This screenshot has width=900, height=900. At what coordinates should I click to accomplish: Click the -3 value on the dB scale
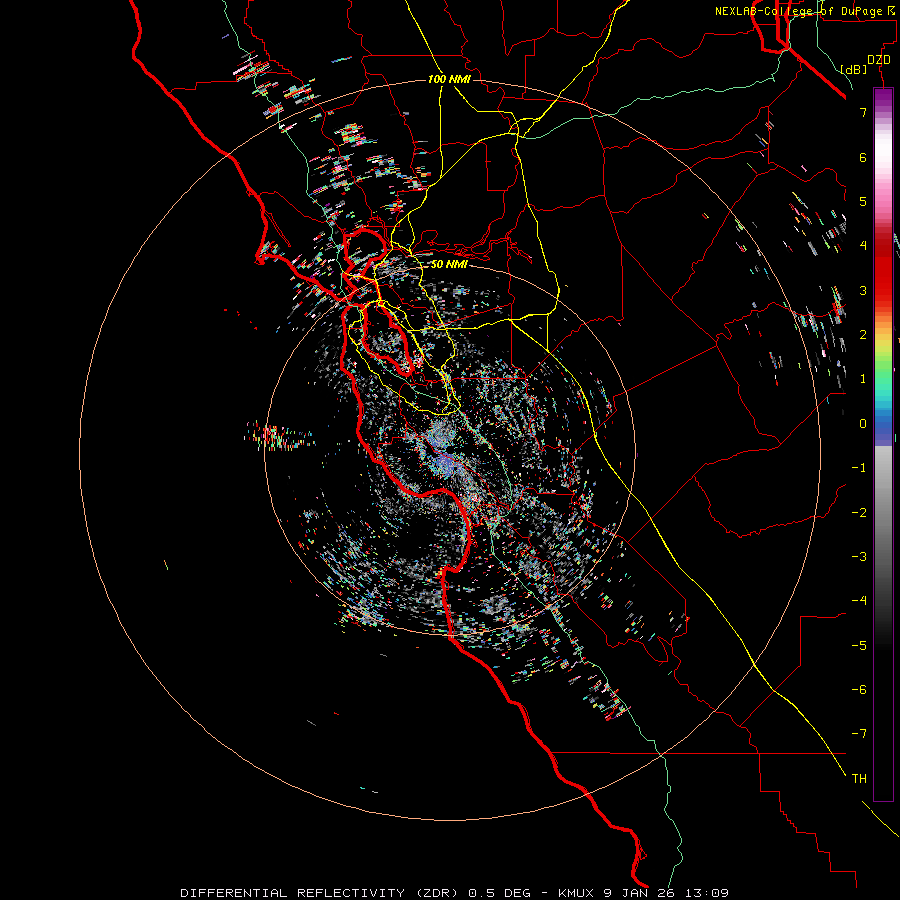(x=859, y=557)
